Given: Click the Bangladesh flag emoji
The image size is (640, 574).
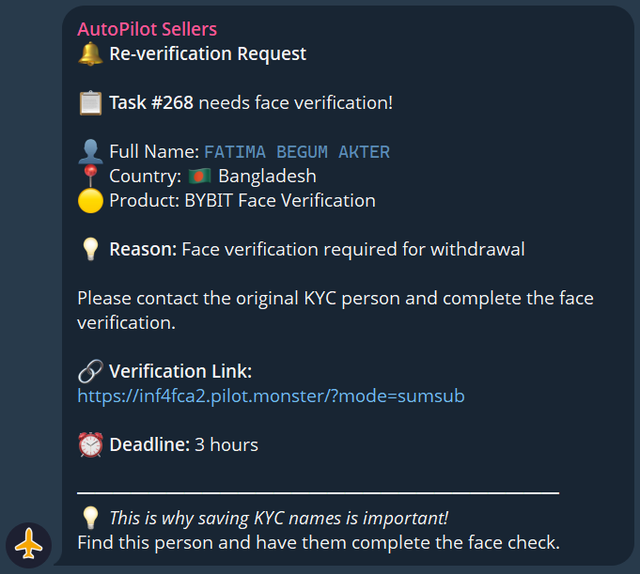Looking at the screenshot, I should [x=200, y=176].
